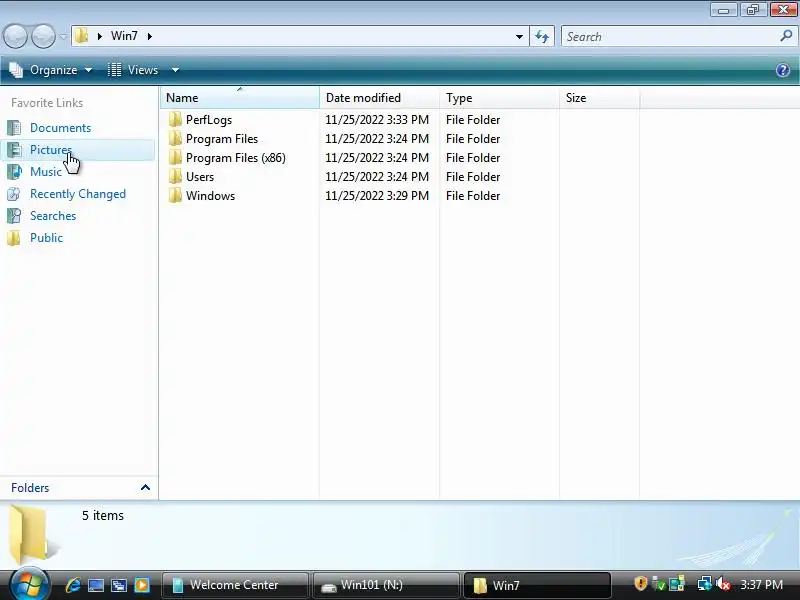Select the Win7 breadcrumb in address bar

point(124,36)
